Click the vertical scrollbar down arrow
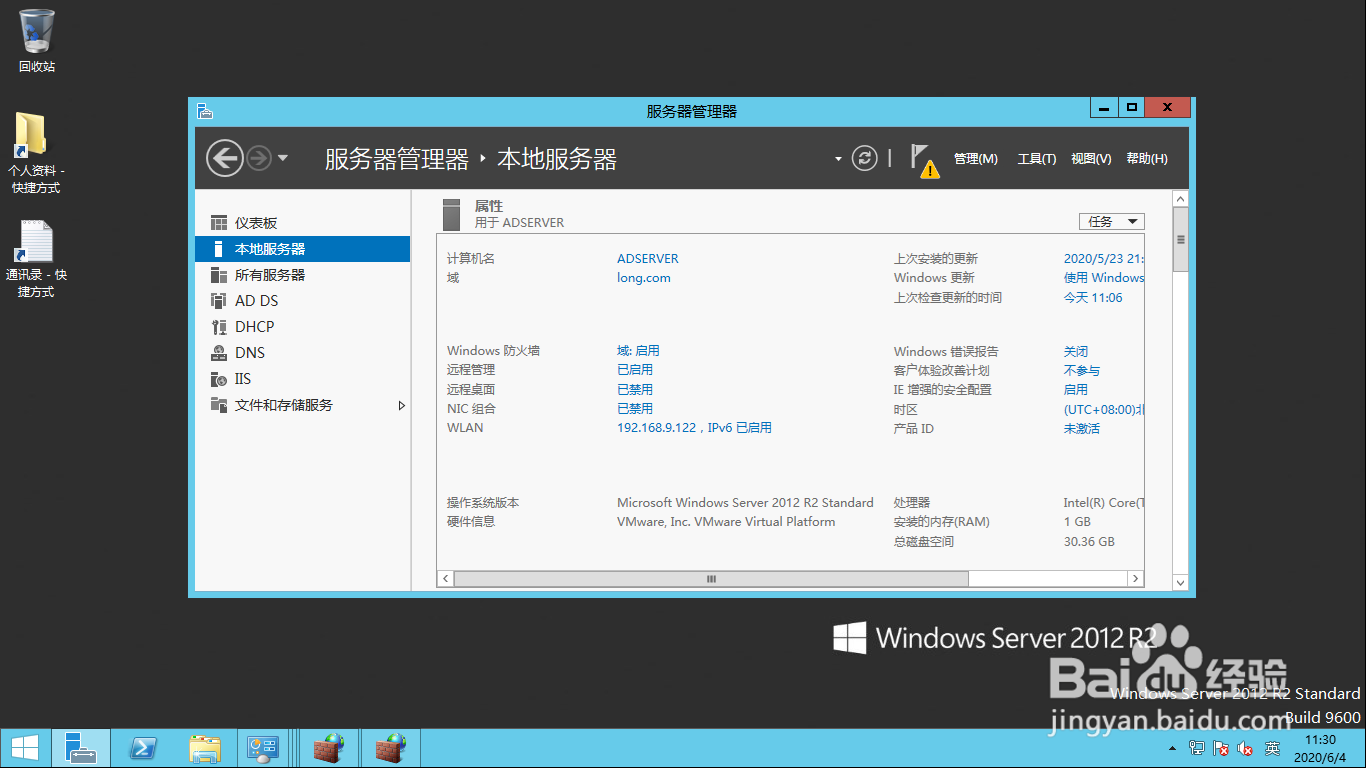The width and height of the screenshot is (1366, 768). (x=1180, y=582)
